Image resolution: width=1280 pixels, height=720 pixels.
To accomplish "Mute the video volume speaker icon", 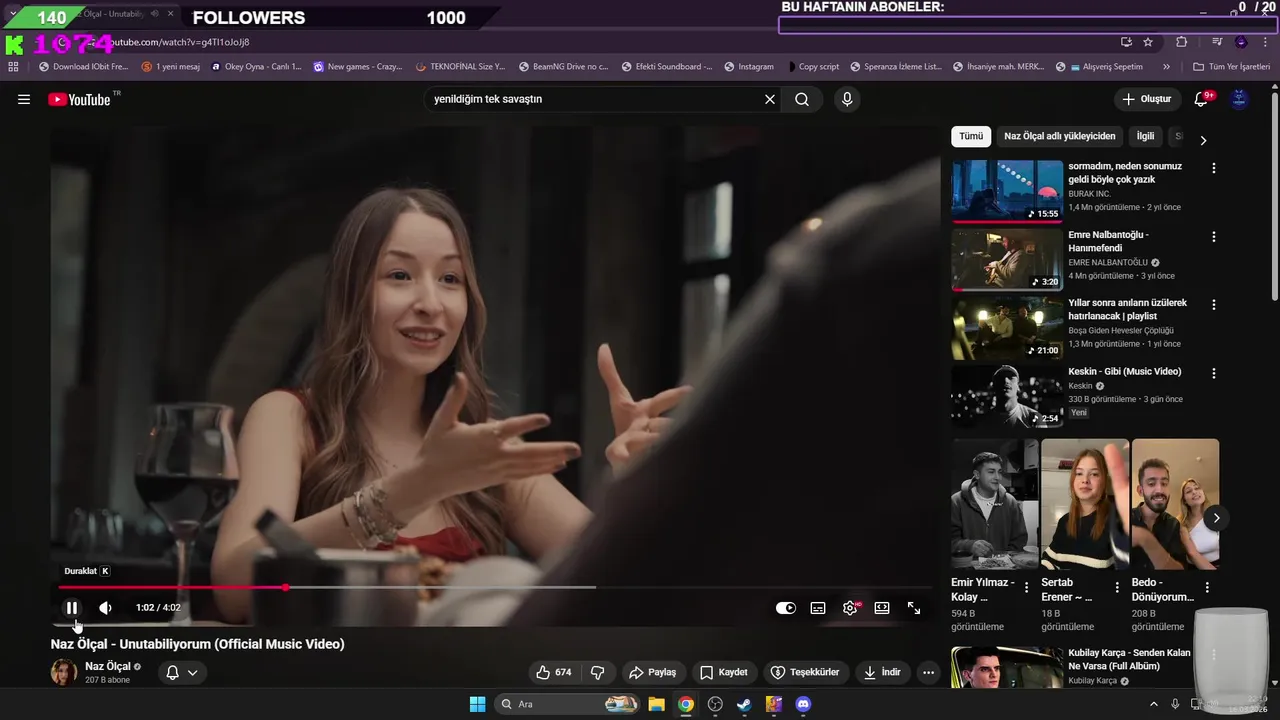I will (105, 607).
